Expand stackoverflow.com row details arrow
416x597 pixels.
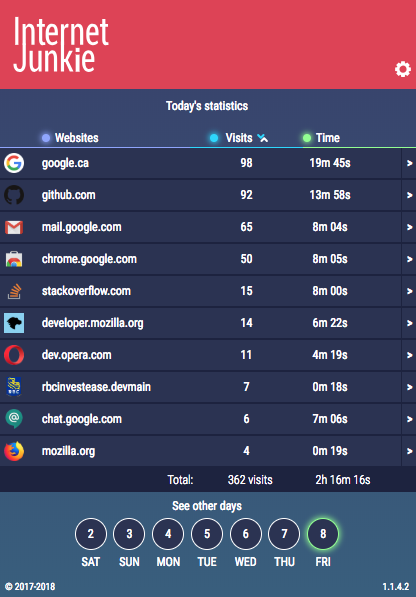[409, 291]
